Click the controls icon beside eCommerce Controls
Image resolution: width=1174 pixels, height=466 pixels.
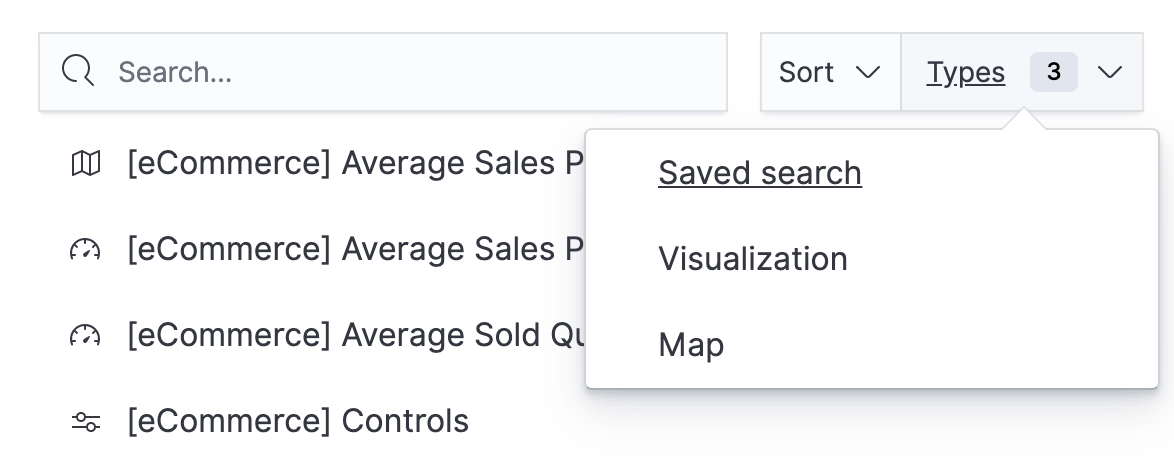[86, 422]
